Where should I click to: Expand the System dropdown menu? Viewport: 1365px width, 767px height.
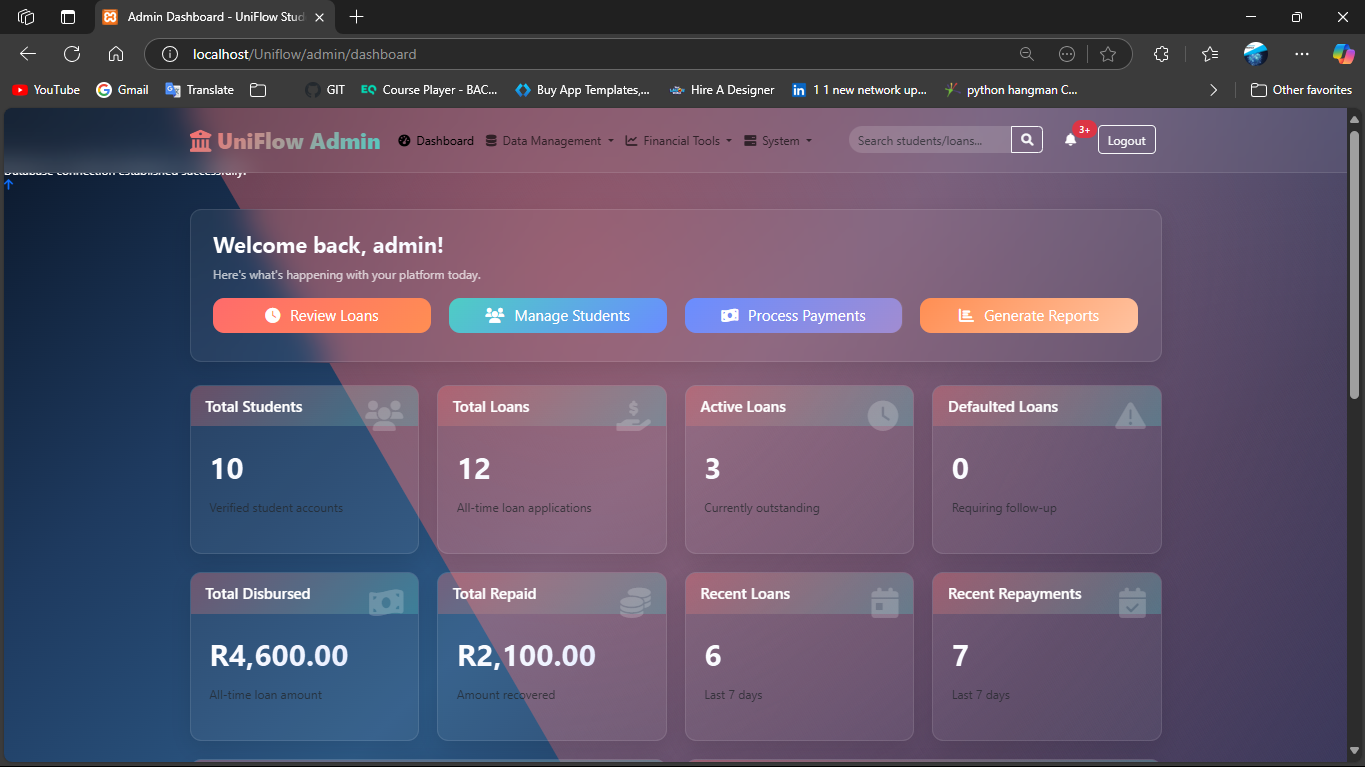pos(778,141)
